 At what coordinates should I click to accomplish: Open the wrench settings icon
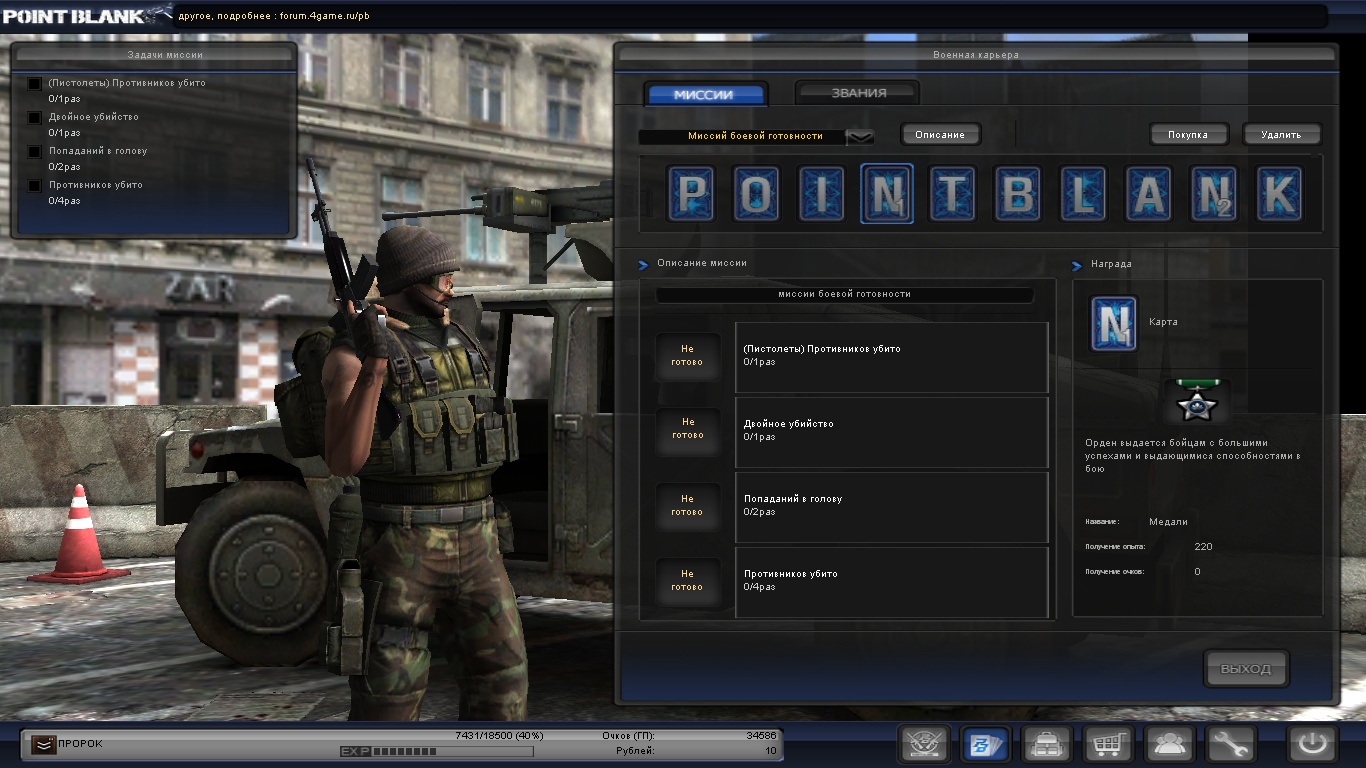[1230, 744]
